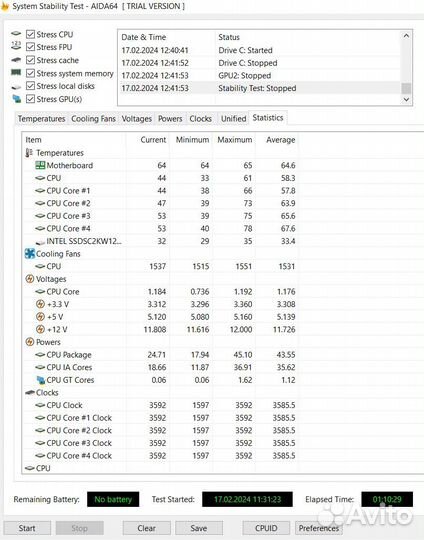Viewport: 424px width, 540px height.
Task: Disable Stress system memory checkbox
Action: pos(30,73)
